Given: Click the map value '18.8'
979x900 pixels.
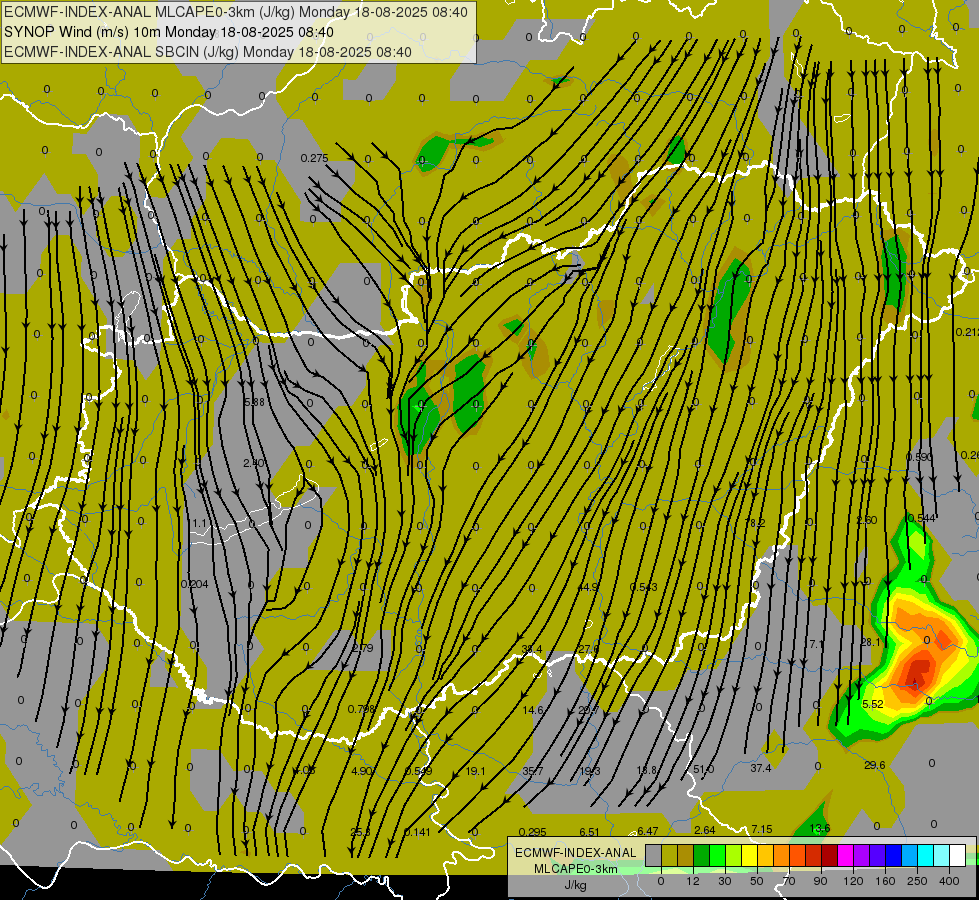Looking at the screenshot, I should tap(646, 769).
